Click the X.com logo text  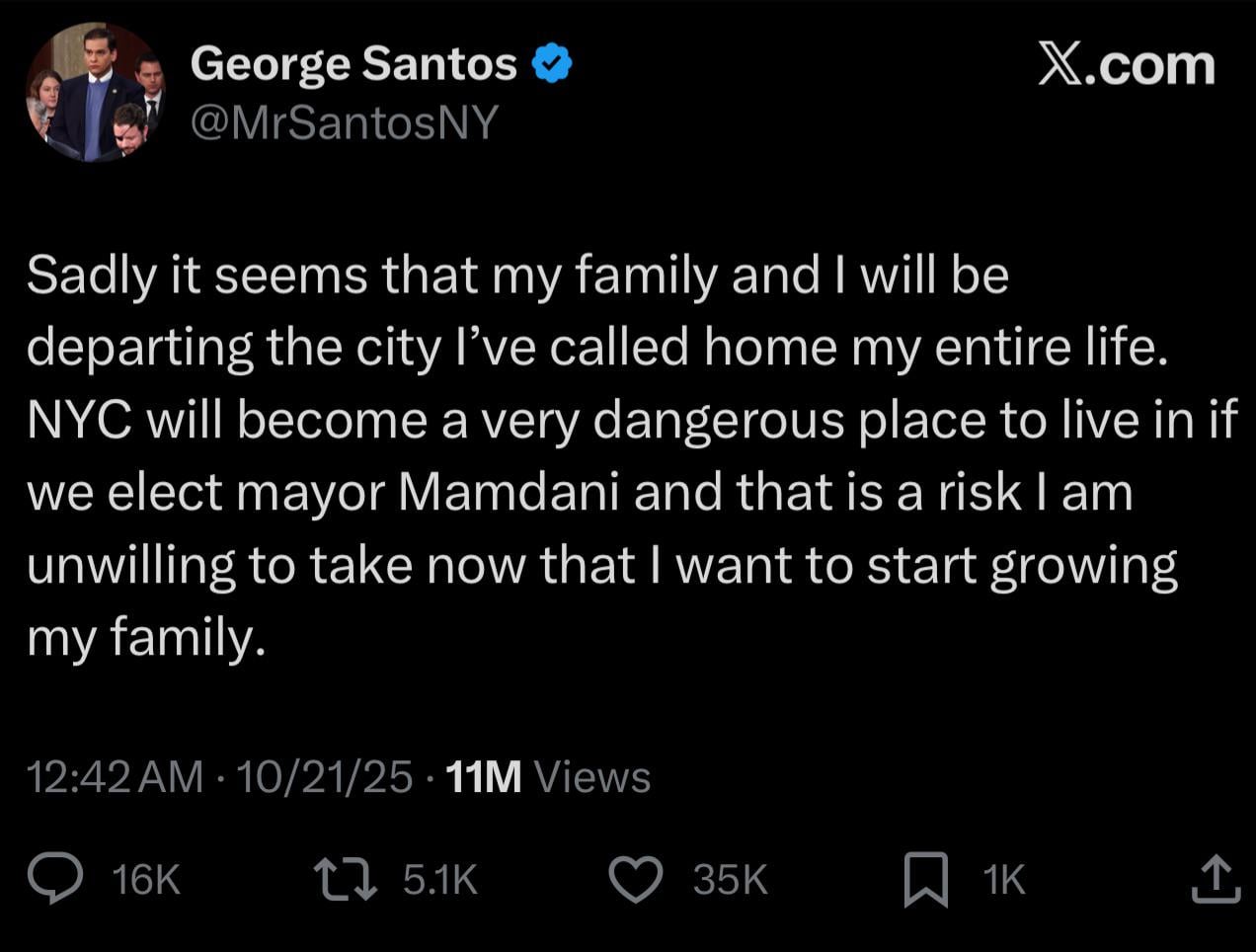1126,65
